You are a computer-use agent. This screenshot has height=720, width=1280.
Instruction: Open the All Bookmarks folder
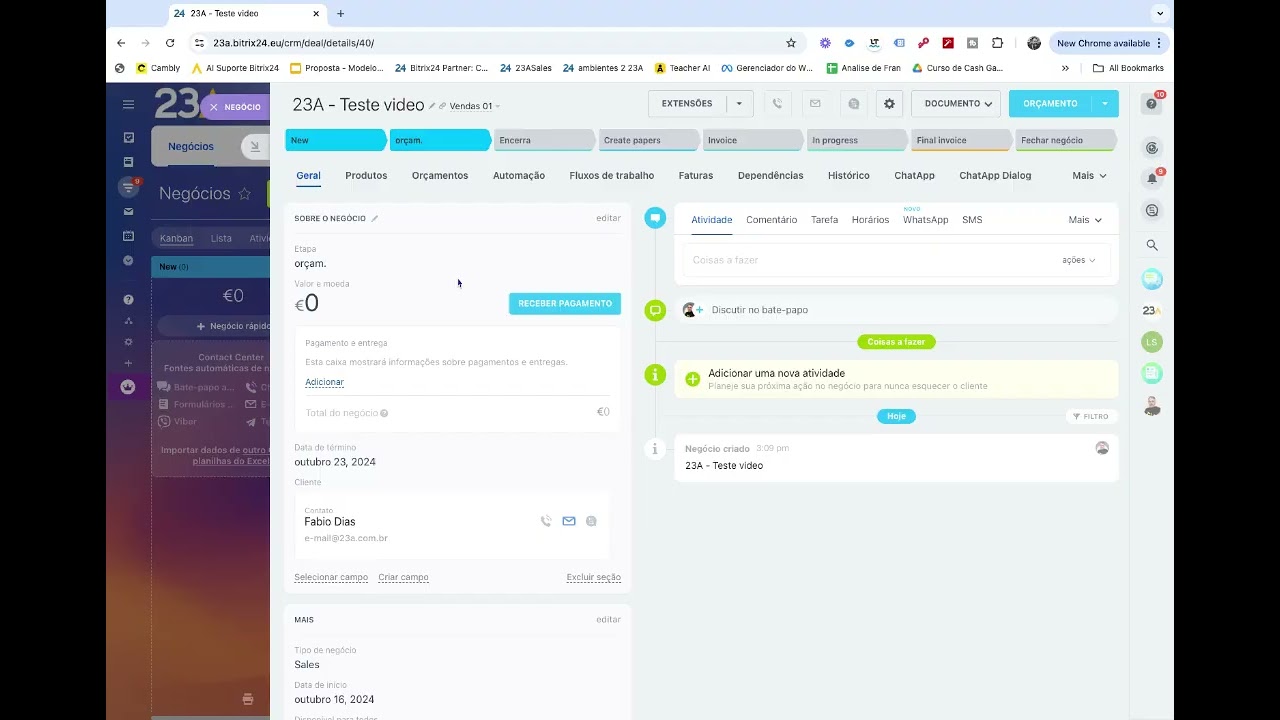pos(1129,68)
